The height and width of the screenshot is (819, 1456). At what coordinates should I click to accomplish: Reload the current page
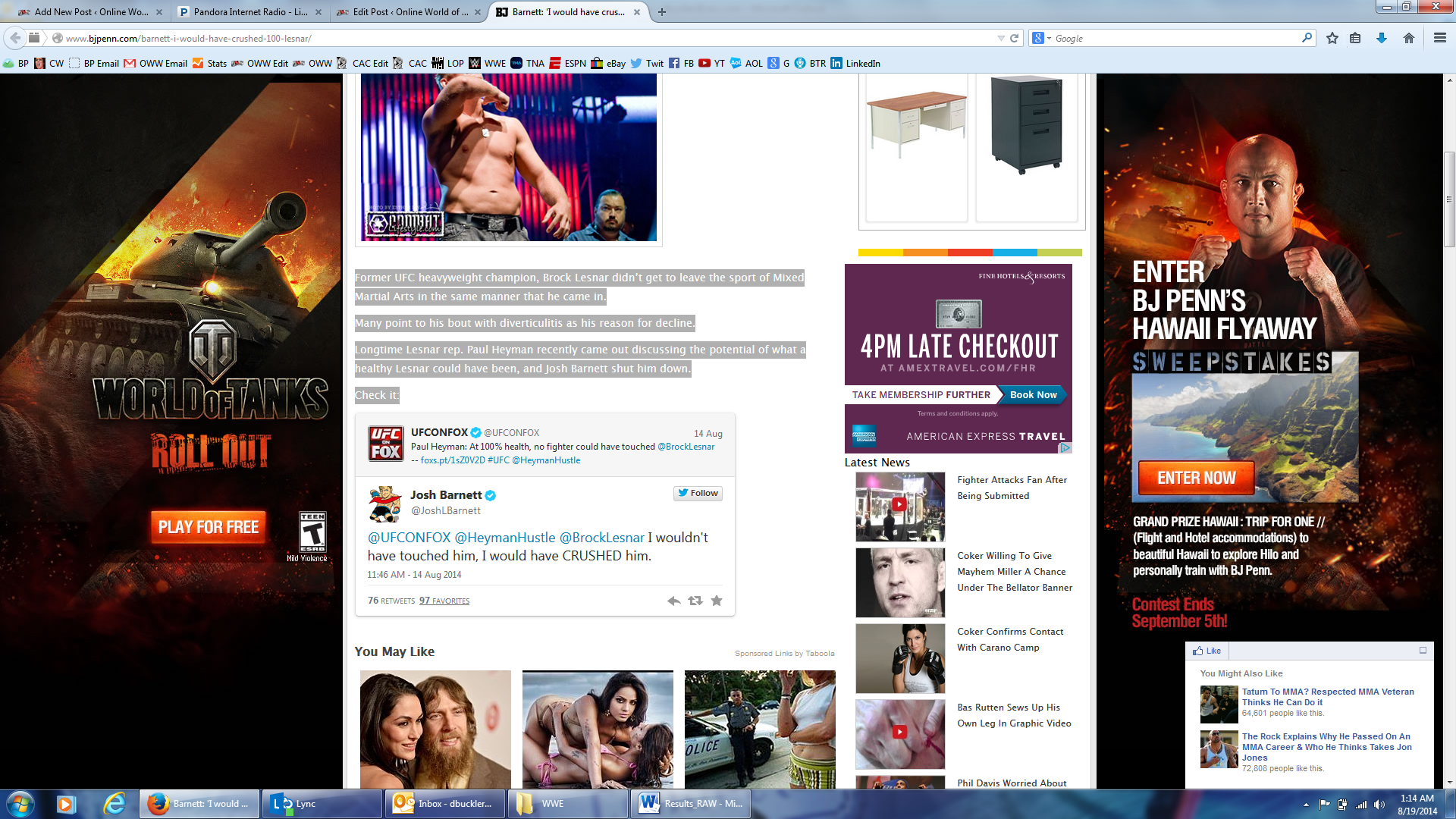pos(1014,38)
